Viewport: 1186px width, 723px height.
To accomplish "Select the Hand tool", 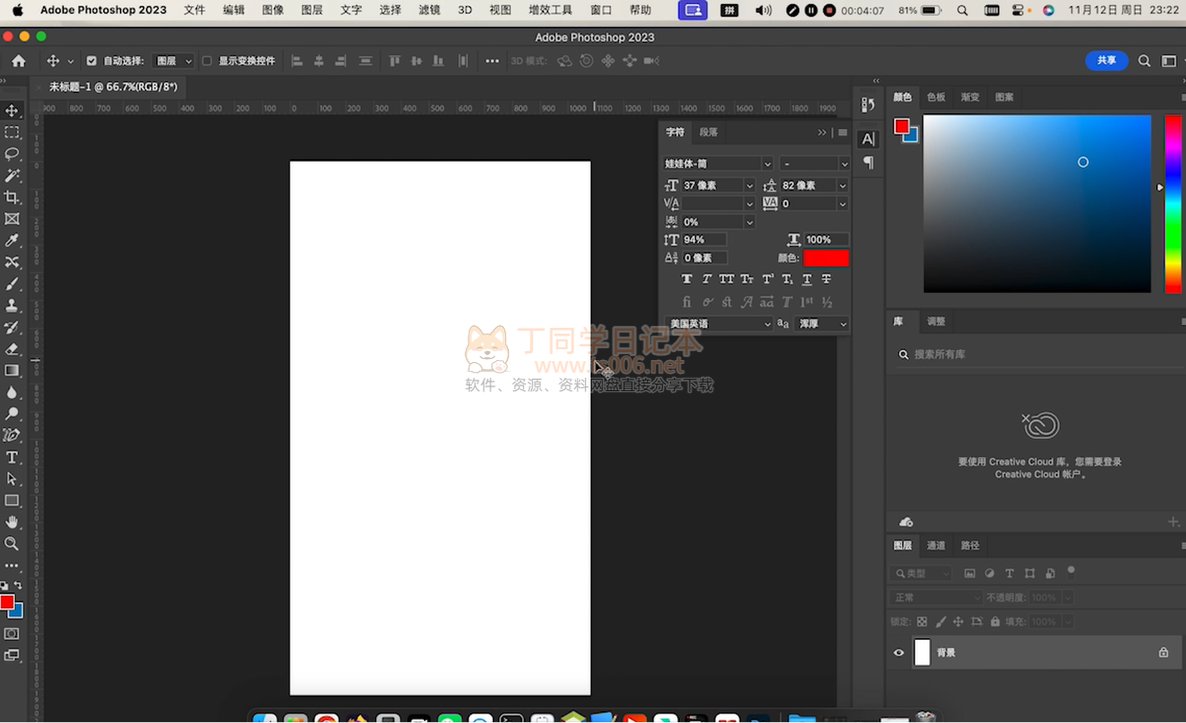I will tap(12, 522).
